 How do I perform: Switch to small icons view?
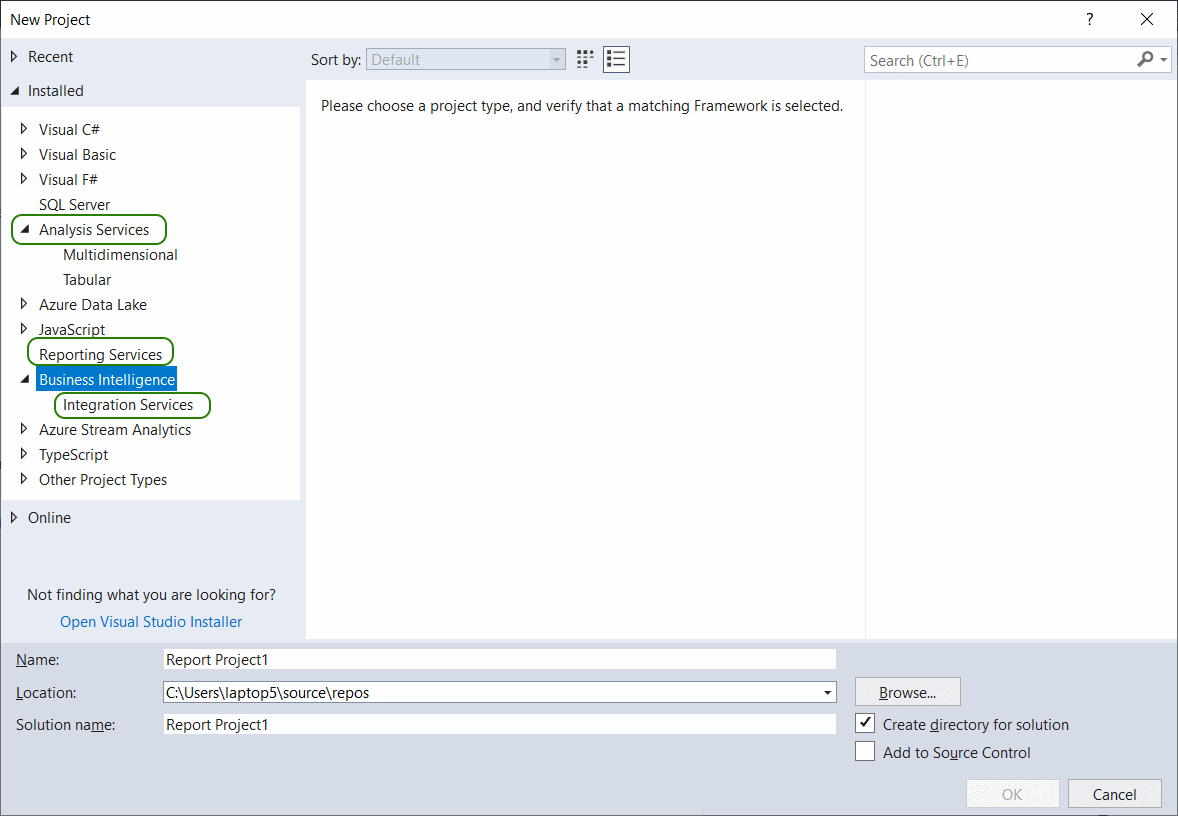tap(585, 59)
